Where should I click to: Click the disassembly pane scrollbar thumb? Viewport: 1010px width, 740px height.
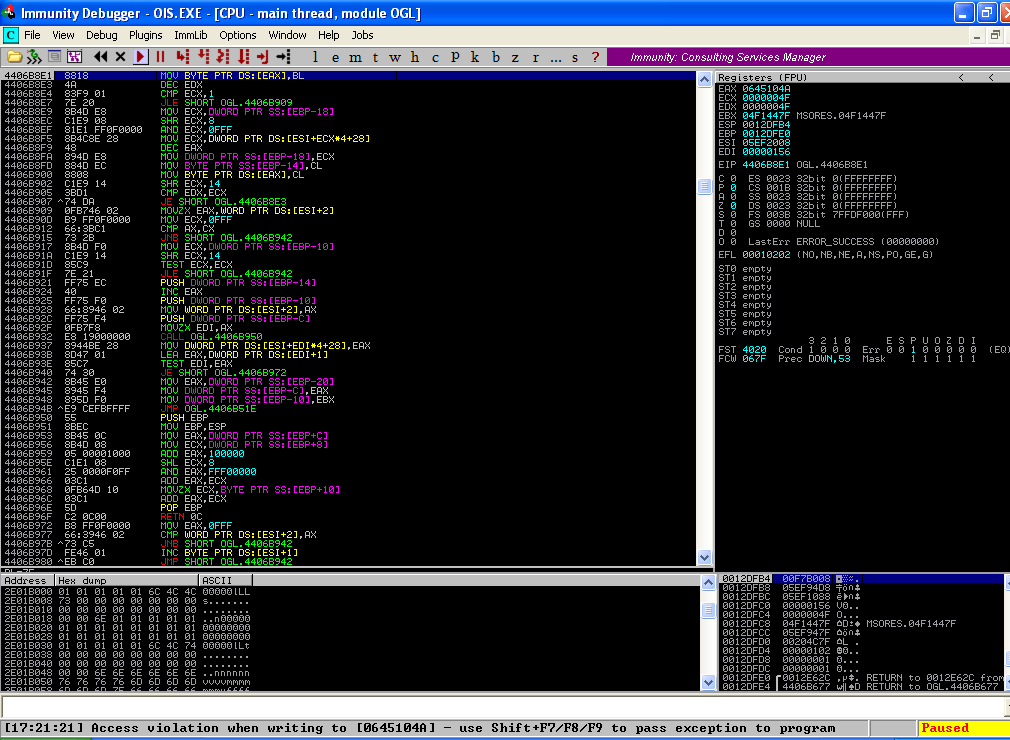point(705,187)
